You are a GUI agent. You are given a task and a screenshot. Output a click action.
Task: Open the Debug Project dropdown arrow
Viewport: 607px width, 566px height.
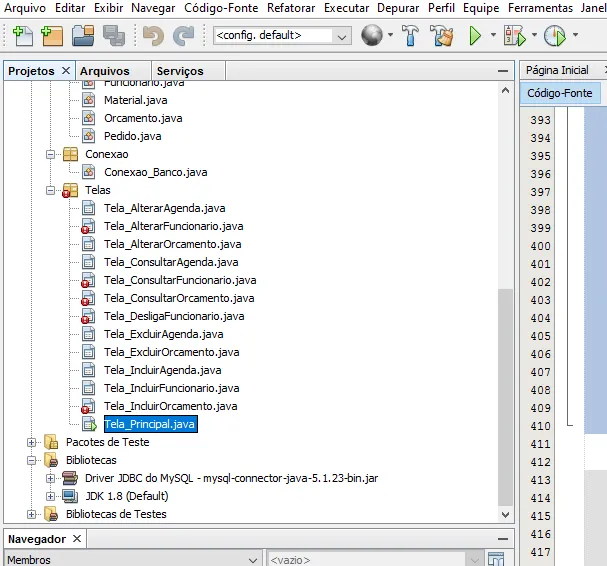tap(534, 35)
